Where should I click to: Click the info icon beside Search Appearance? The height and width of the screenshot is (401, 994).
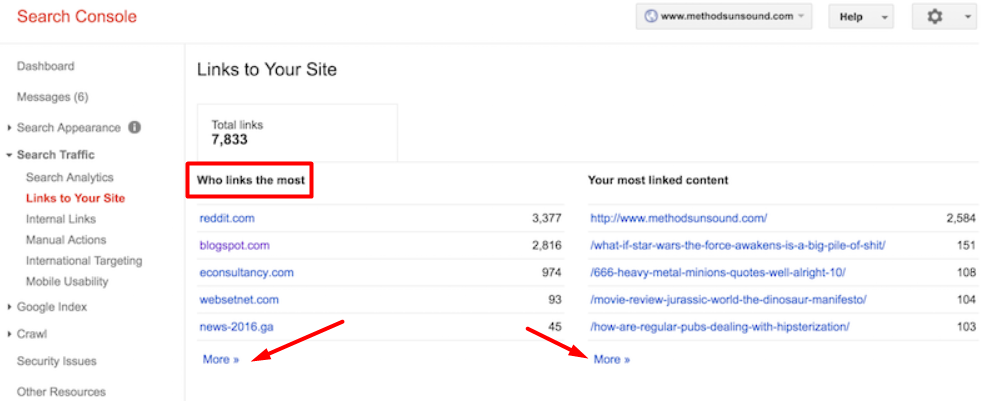[x=134, y=127]
